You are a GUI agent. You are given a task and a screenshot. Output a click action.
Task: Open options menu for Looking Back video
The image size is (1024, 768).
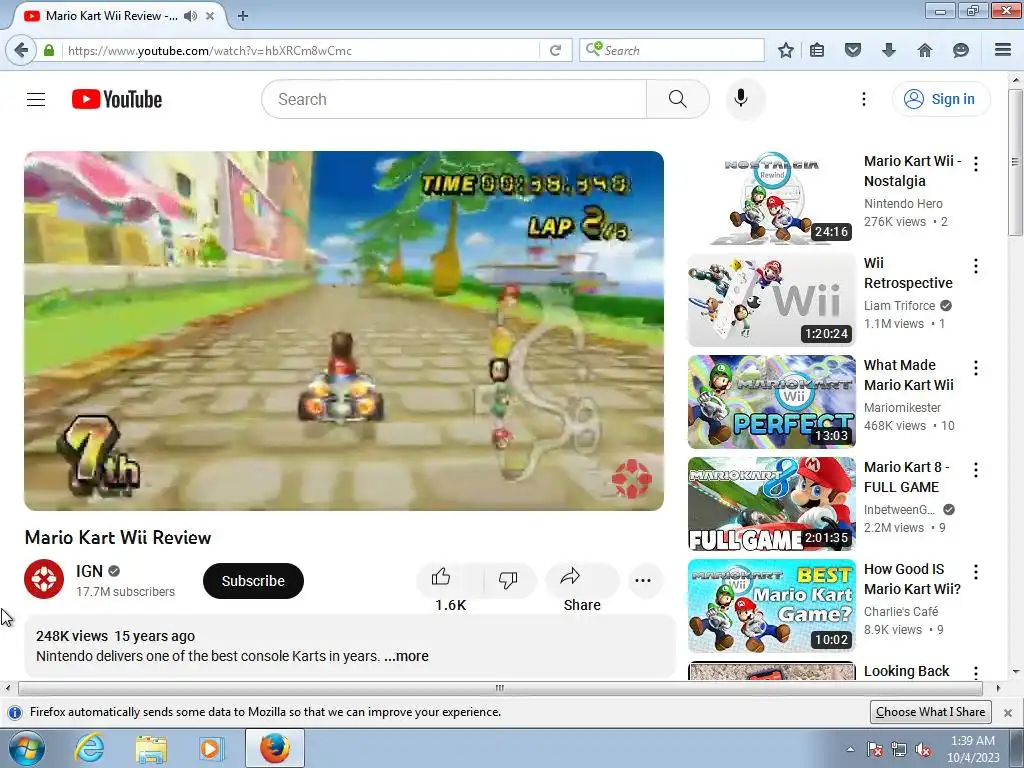pyautogui.click(x=976, y=672)
